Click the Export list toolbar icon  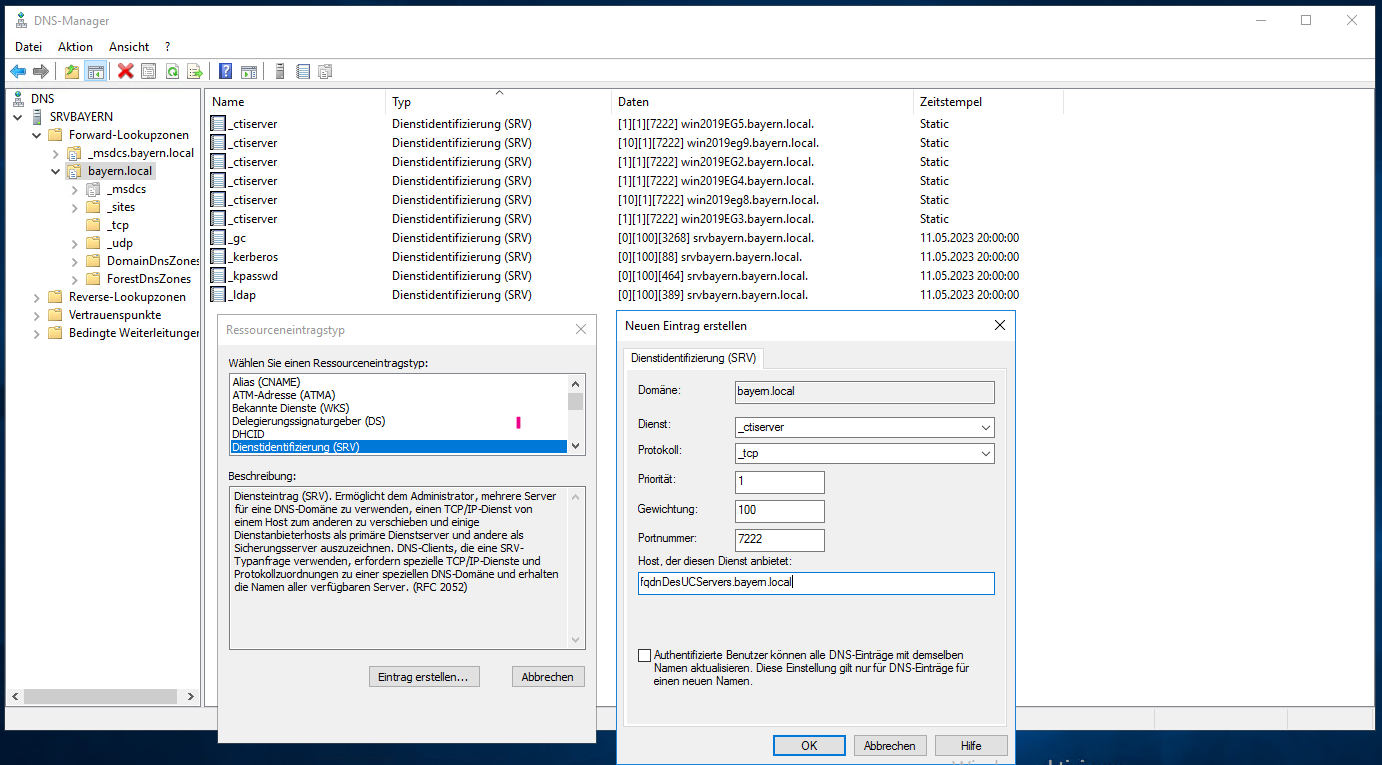tap(195, 71)
